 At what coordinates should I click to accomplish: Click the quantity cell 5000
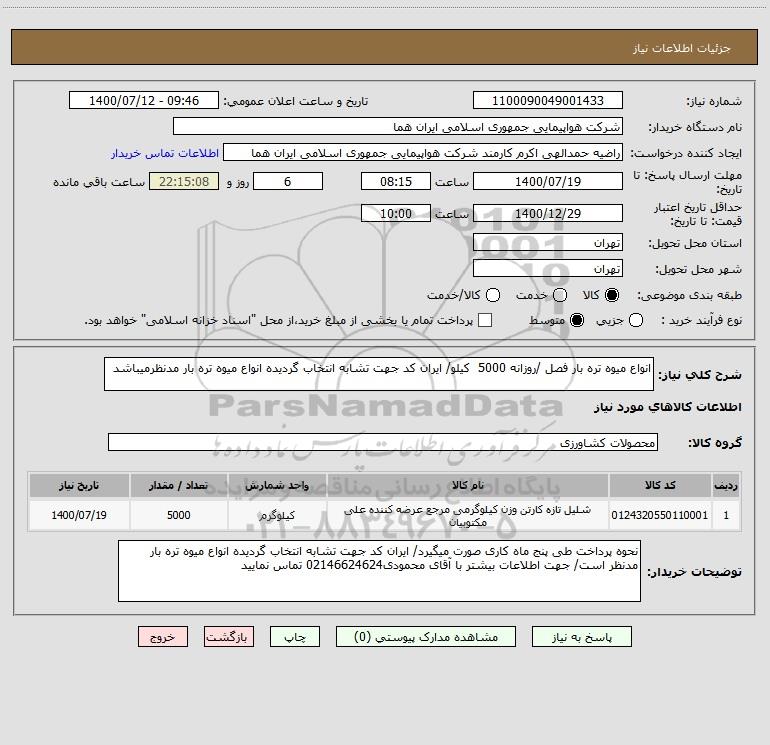(x=179, y=515)
